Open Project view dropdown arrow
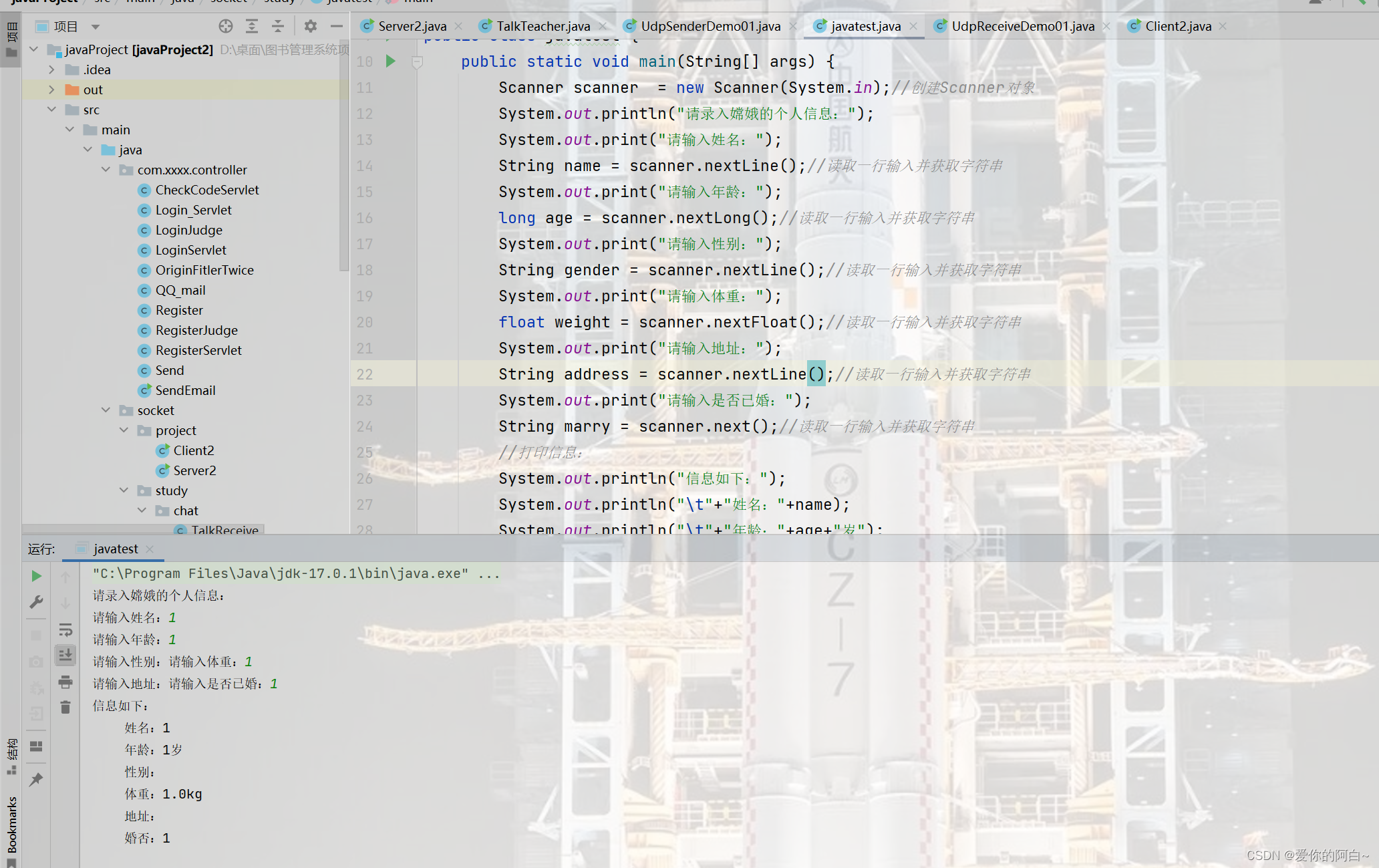The height and width of the screenshot is (868, 1379). (96, 27)
